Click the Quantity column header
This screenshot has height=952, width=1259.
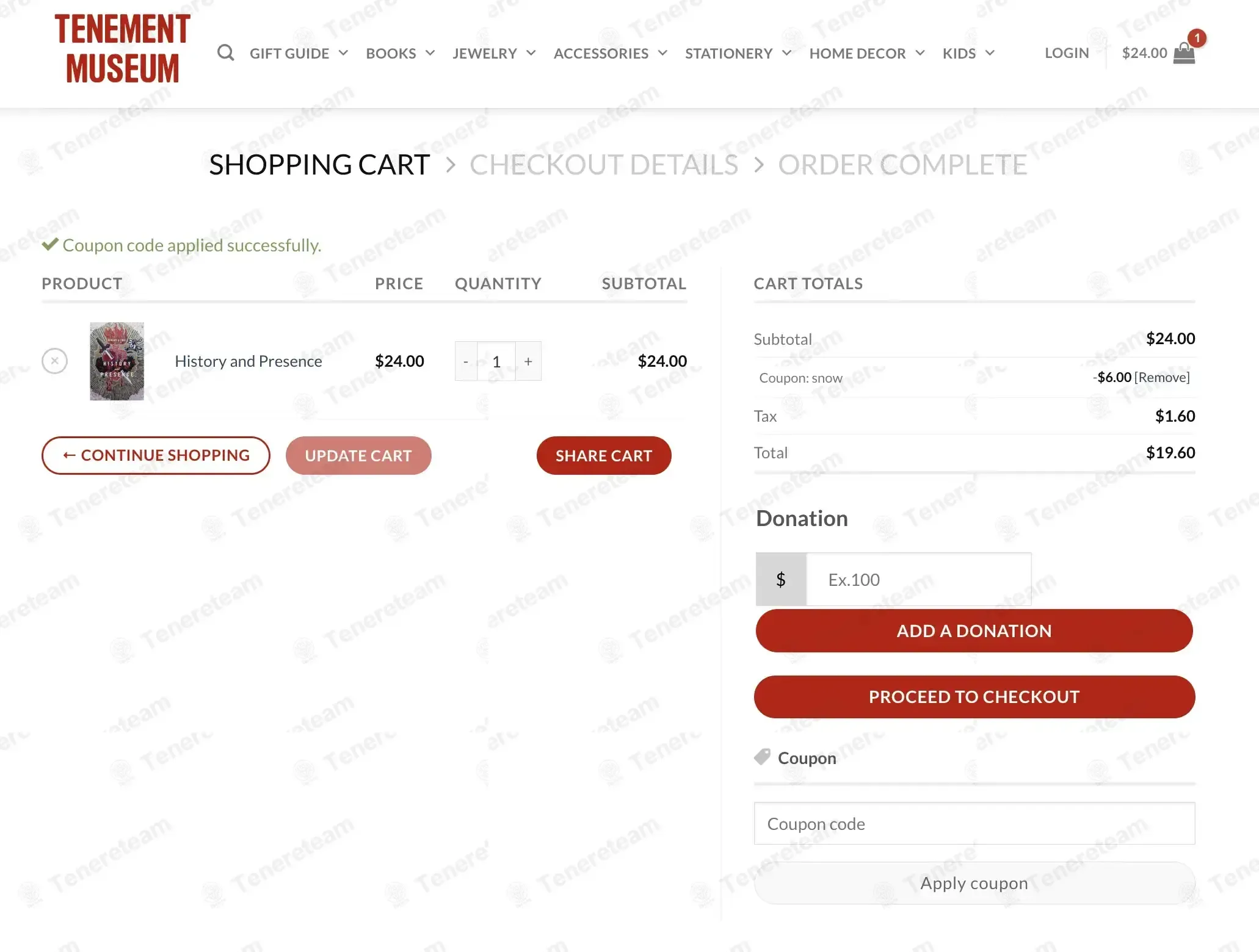[x=498, y=283]
